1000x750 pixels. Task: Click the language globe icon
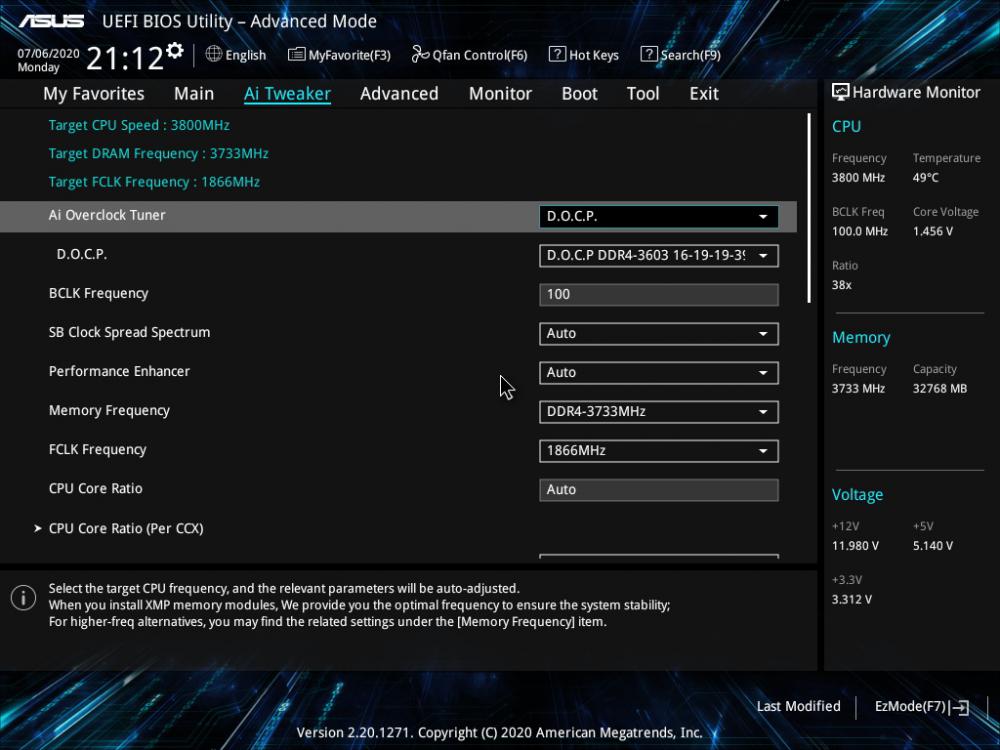click(x=214, y=54)
